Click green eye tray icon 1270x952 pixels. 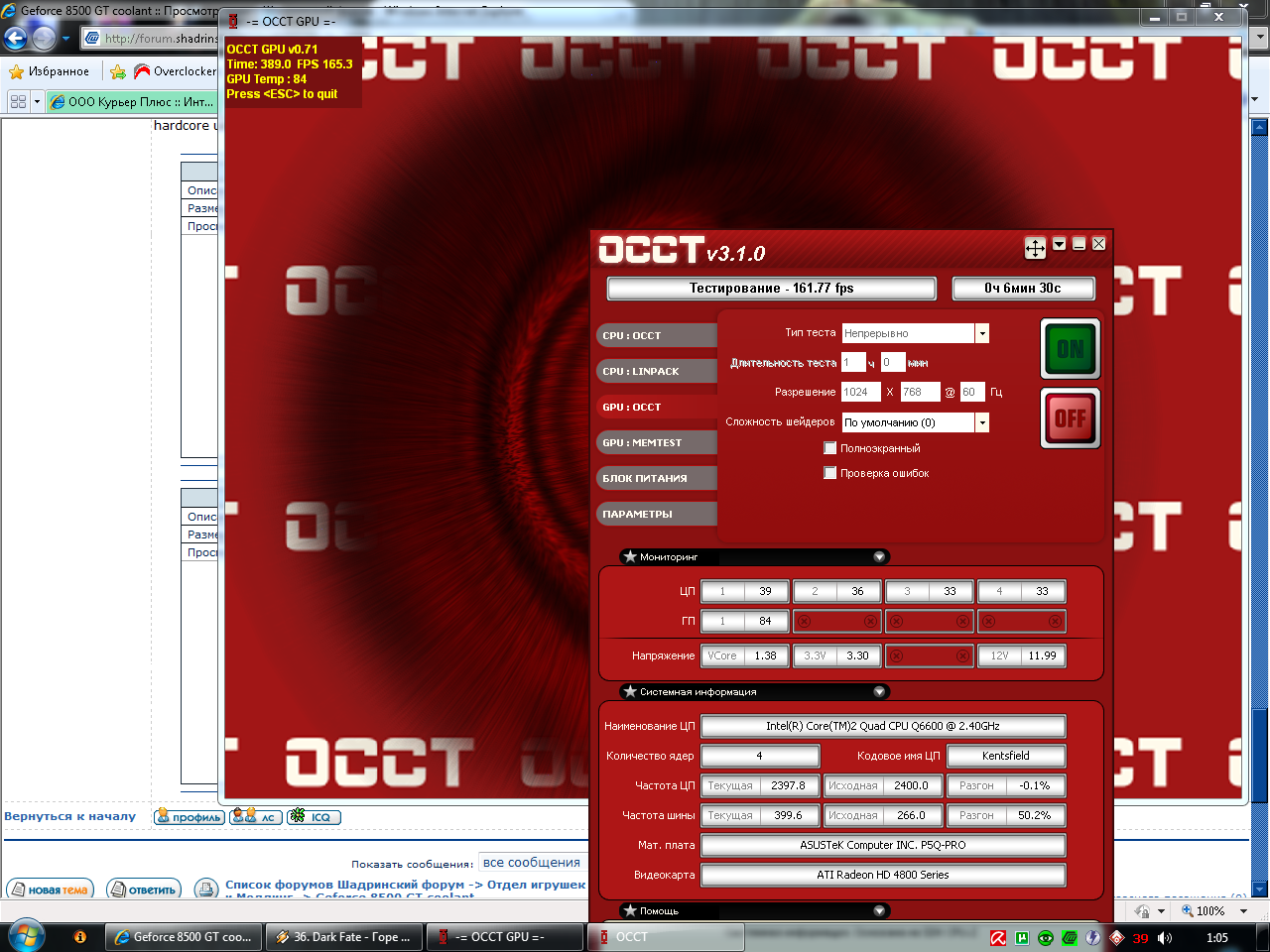point(1046,937)
